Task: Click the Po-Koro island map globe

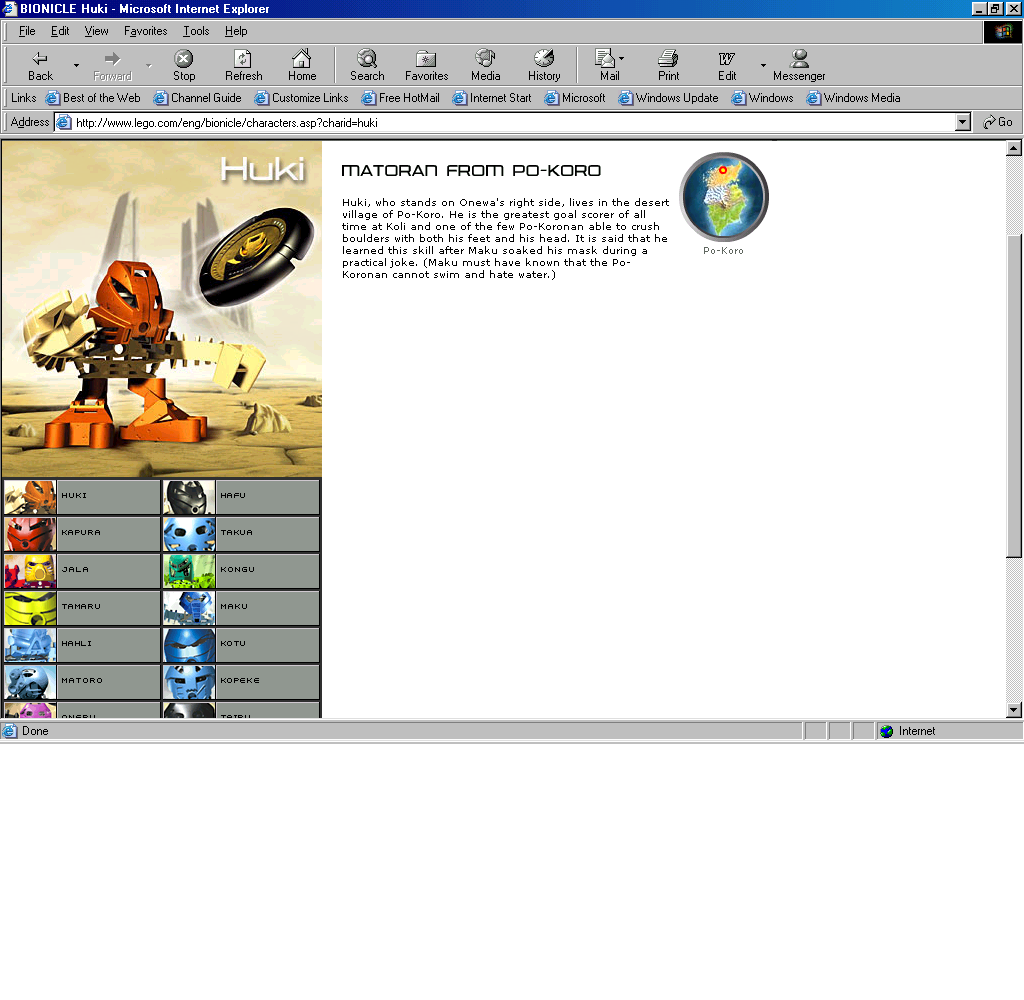Action: tap(724, 197)
